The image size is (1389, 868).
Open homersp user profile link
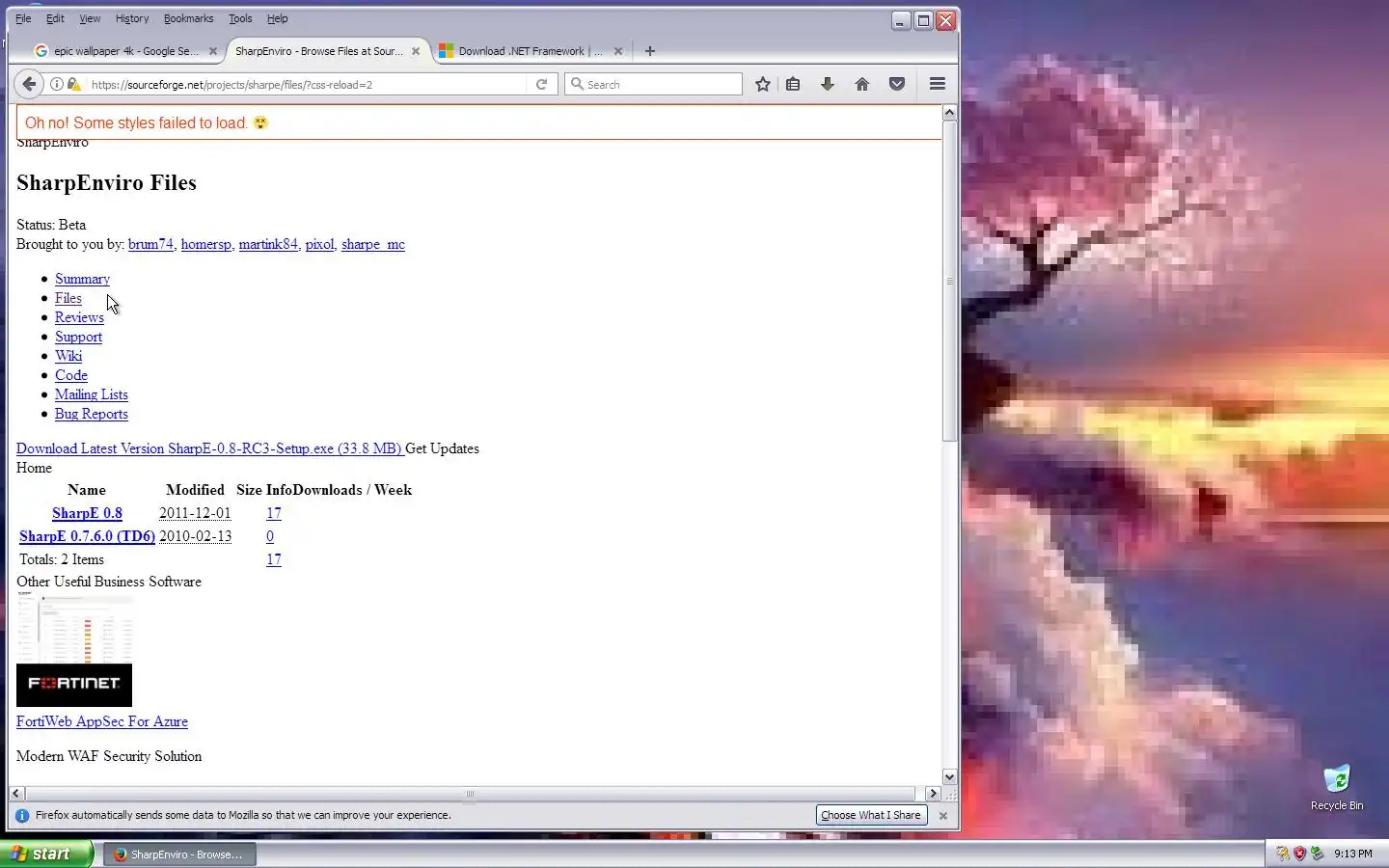[206, 244]
